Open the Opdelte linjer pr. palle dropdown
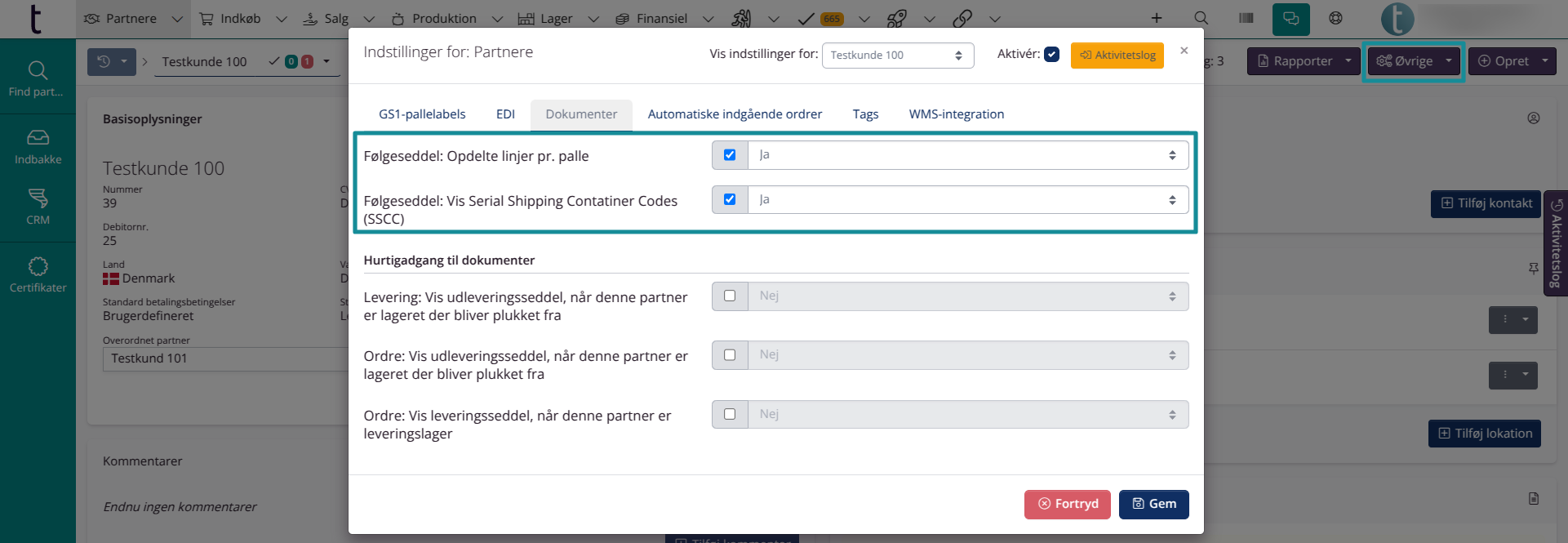Screen dimensions: 1568x543 (x=967, y=155)
